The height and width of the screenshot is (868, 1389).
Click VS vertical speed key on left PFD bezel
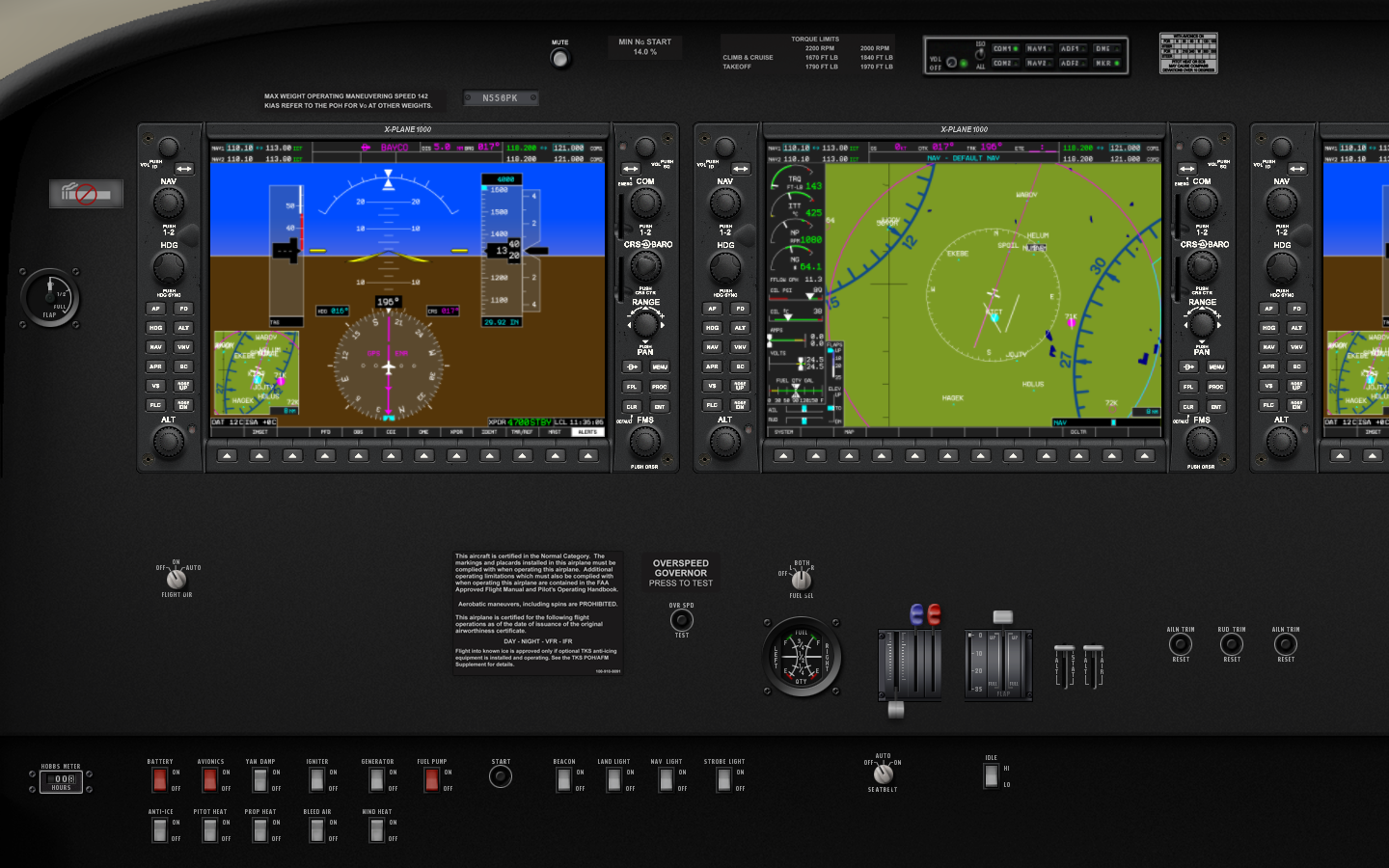pyautogui.click(x=155, y=386)
